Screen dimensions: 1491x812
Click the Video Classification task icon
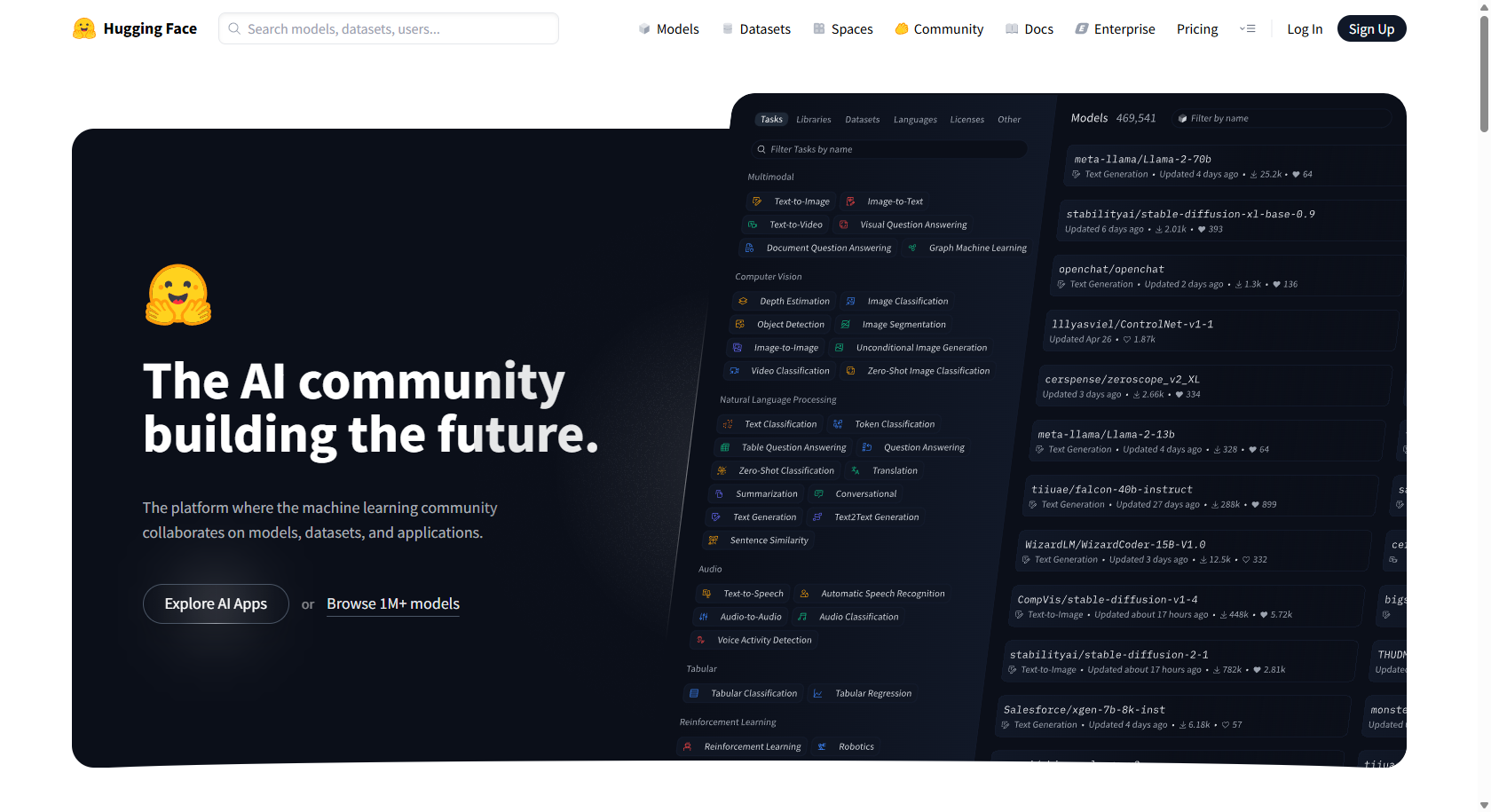tap(734, 370)
